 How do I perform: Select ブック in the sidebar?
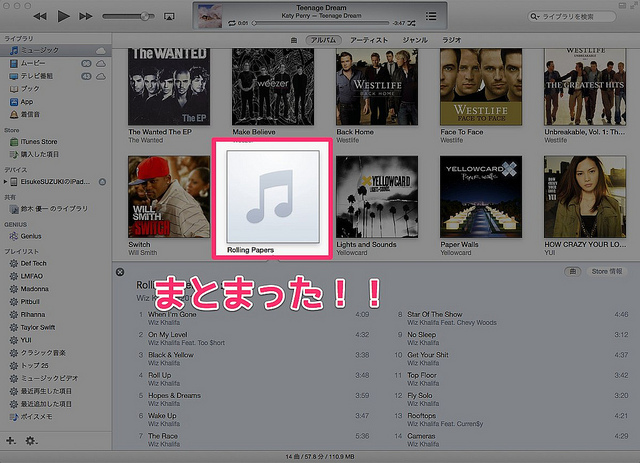coord(56,89)
